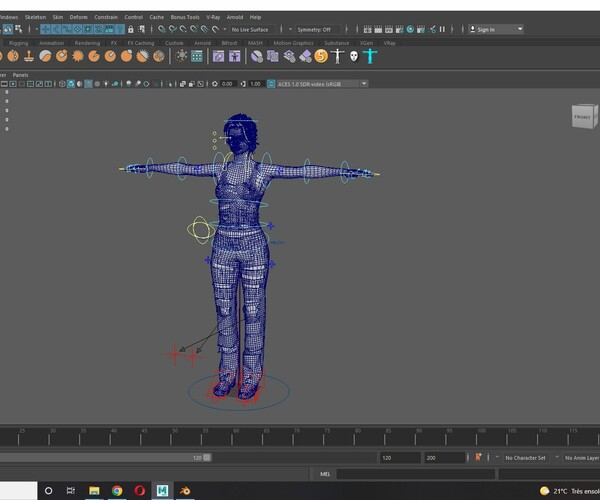Click the lock selection padlock icon
600x500 pixels.
click(131, 29)
